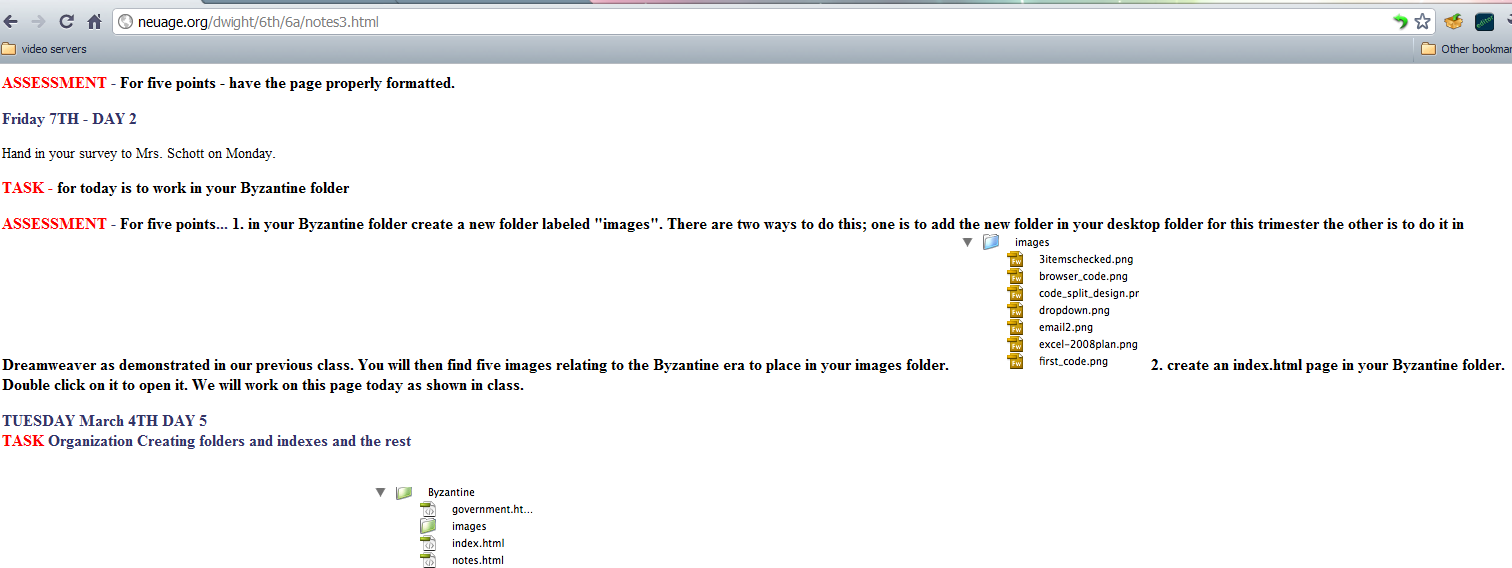The height and width of the screenshot is (568, 1512).
Task: Click the globe site info icon
Action: pyautogui.click(x=125, y=22)
